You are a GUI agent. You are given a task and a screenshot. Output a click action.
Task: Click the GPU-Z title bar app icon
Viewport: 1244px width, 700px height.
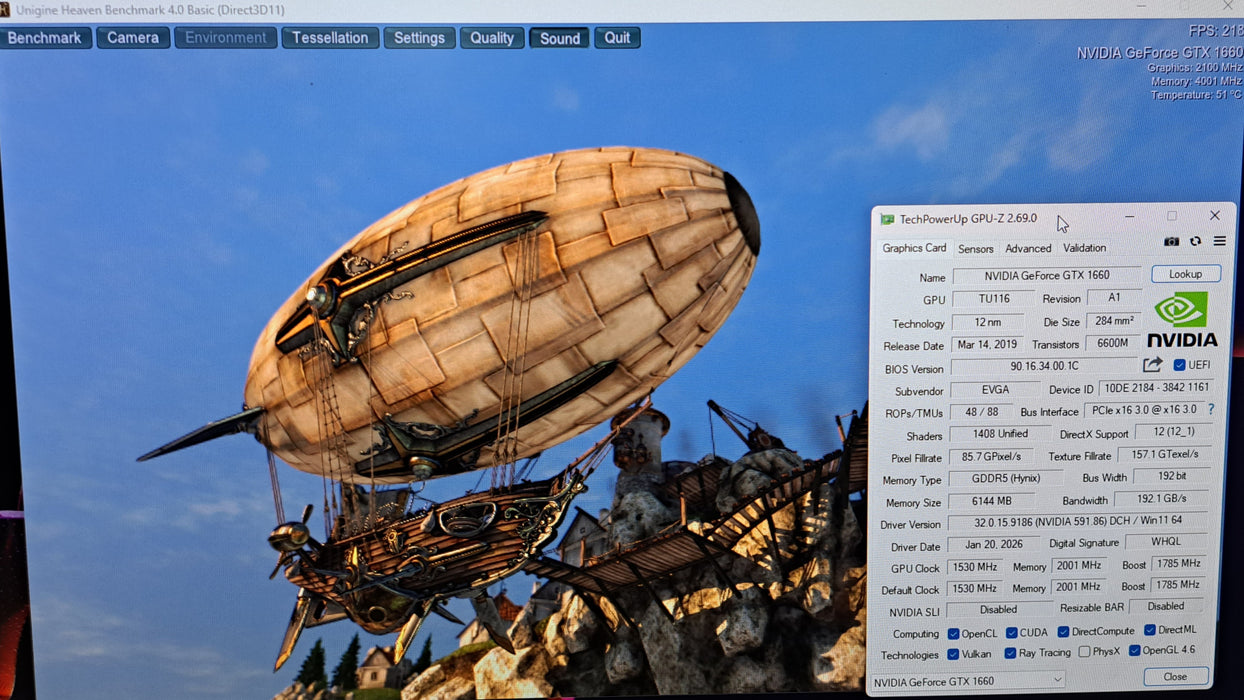887,219
